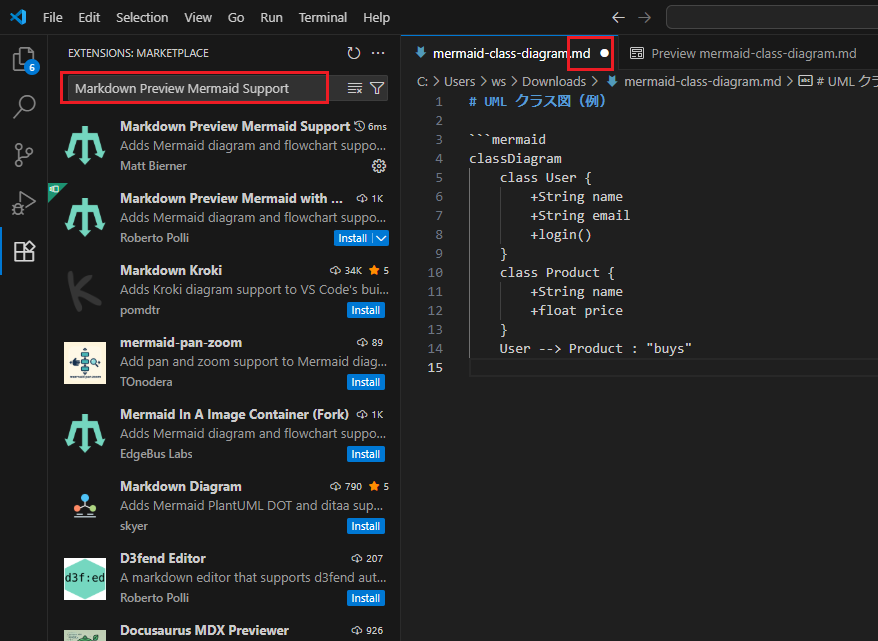Click the VS Code logo icon
878x641 pixels.
(18, 17)
